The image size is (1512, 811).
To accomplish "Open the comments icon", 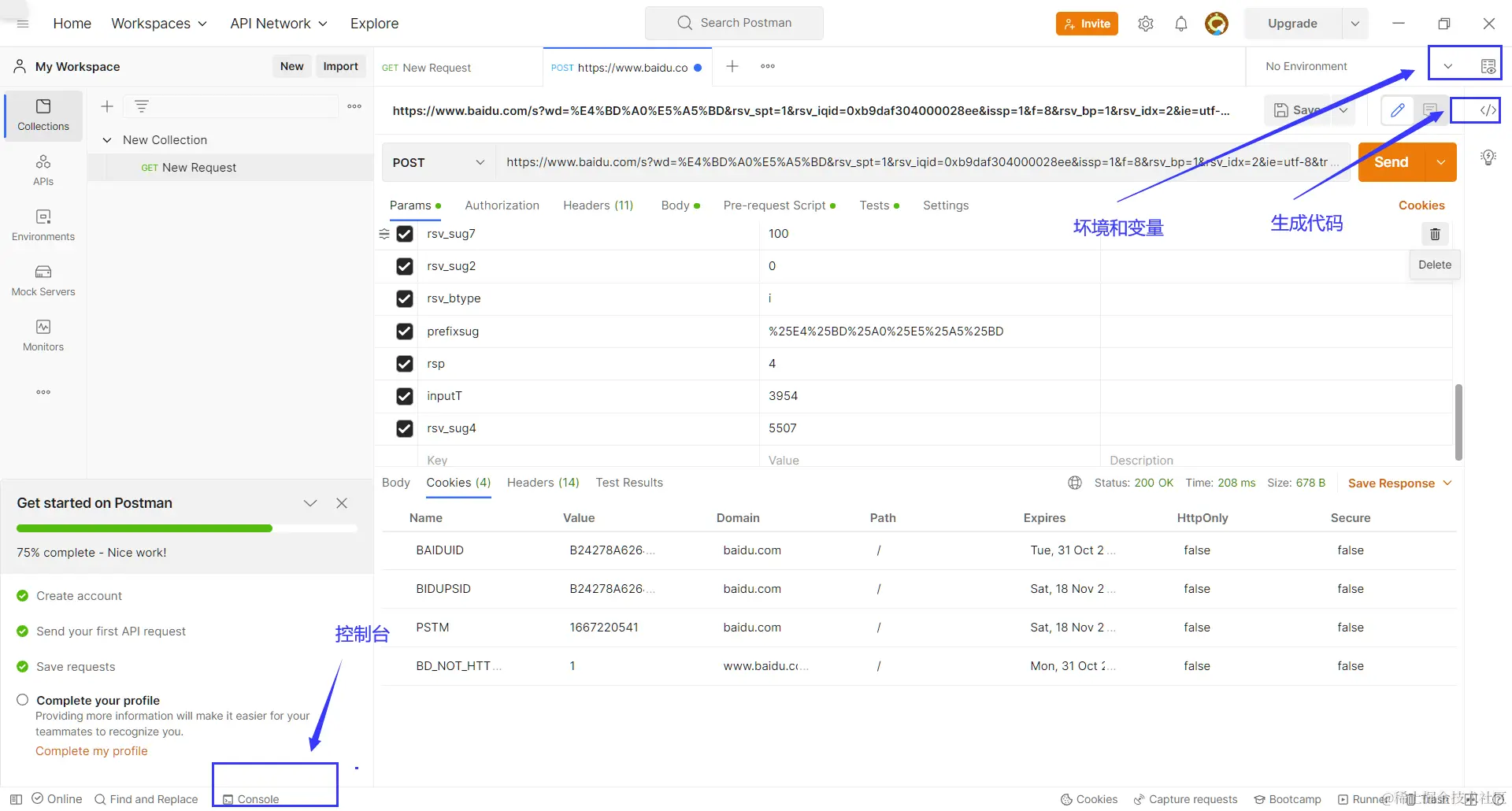I will [x=1431, y=109].
